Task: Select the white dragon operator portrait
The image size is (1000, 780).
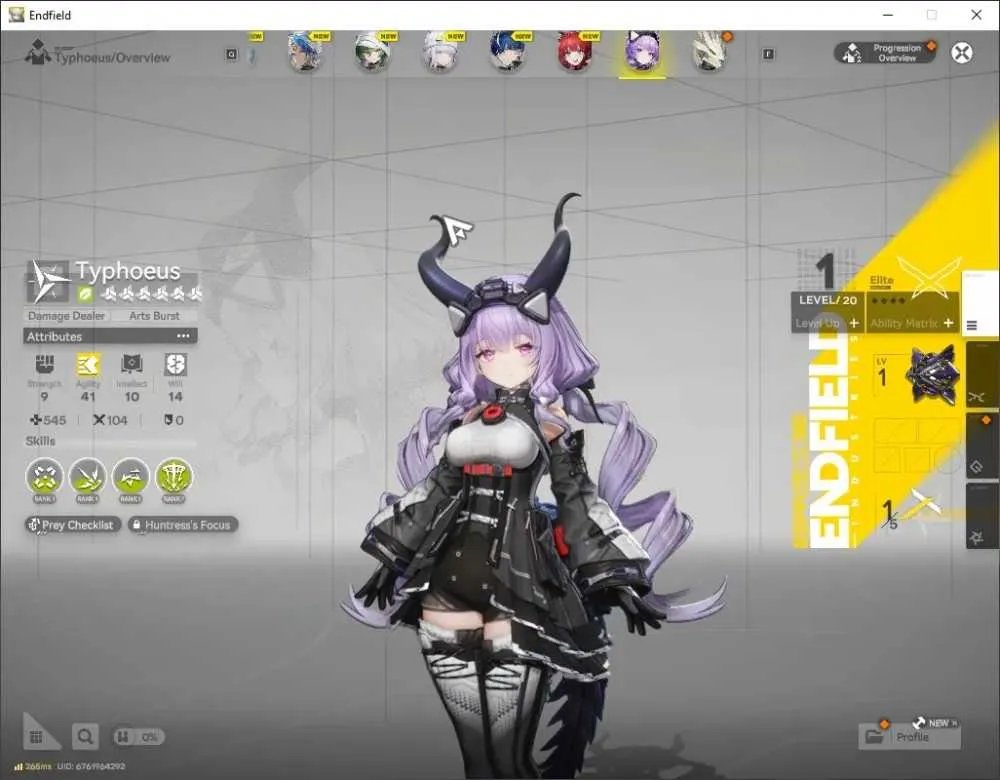Action: click(710, 52)
